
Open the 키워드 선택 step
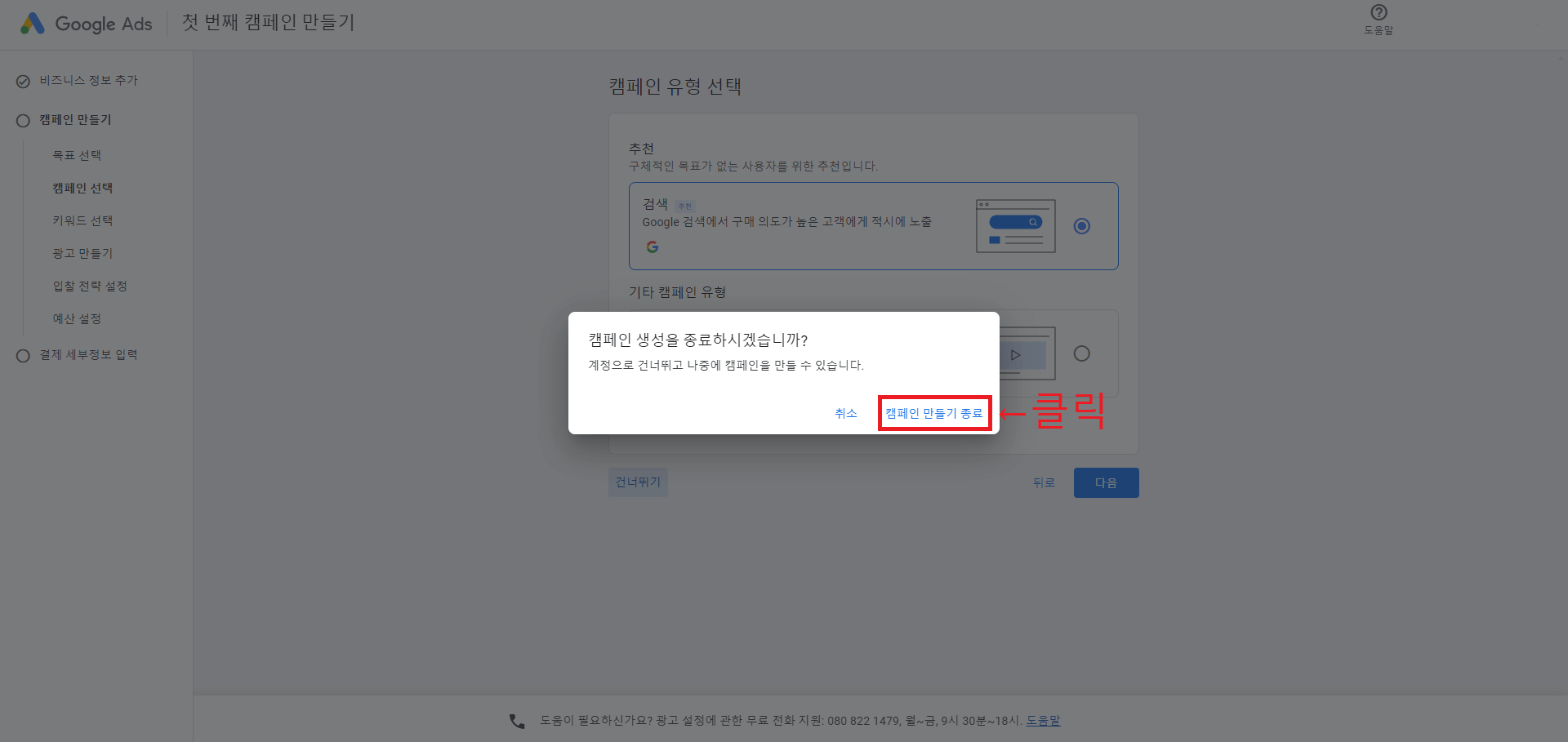82,220
